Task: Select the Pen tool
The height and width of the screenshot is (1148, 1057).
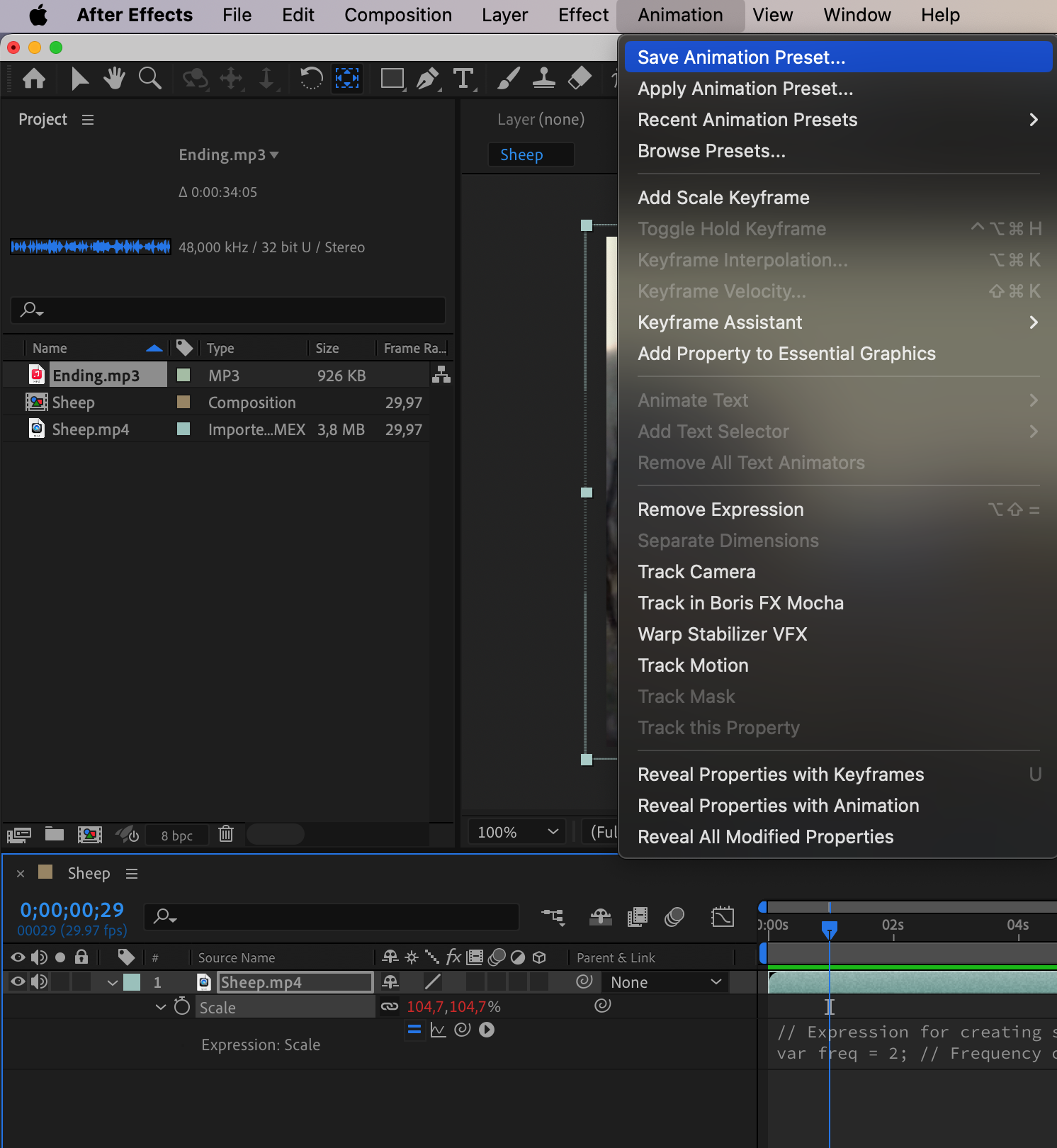Action: (427, 78)
